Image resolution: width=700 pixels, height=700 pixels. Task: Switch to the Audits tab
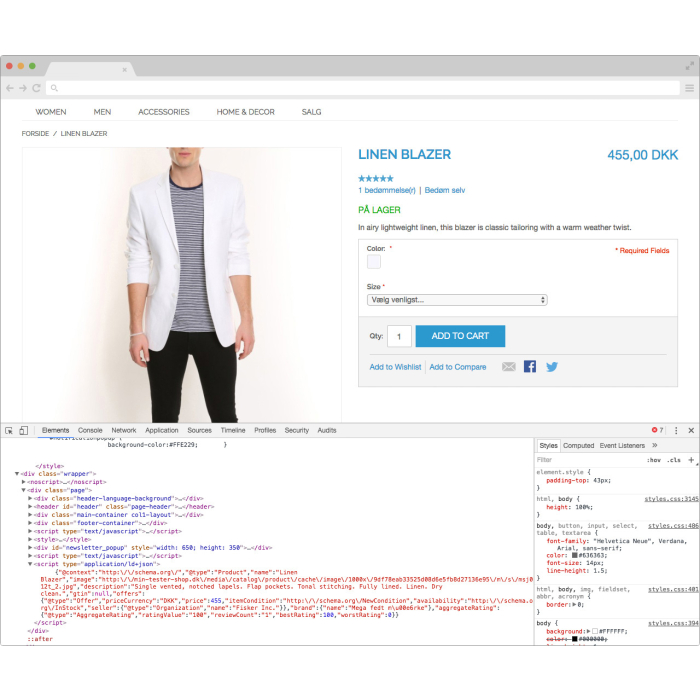327,430
